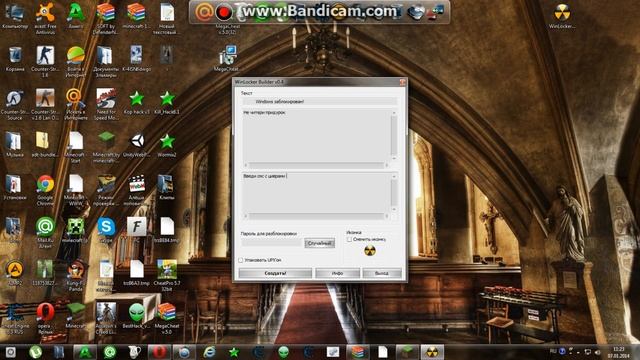The image size is (640, 360).
Task: Click the radiation icon preview in the dialog
Action: click(370, 251)
